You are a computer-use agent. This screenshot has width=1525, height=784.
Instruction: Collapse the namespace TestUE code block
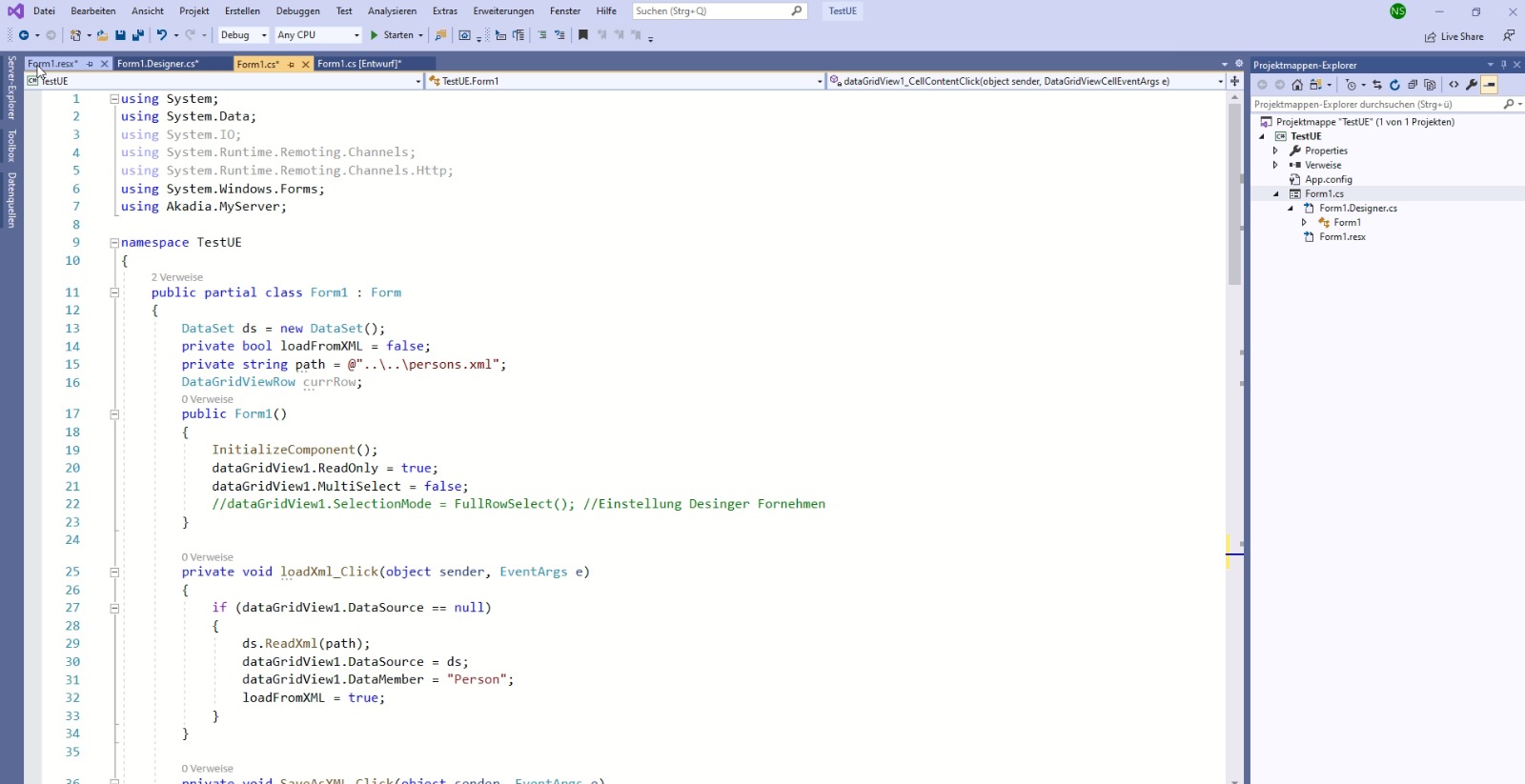pyautogui.click(x=114, y=243)
